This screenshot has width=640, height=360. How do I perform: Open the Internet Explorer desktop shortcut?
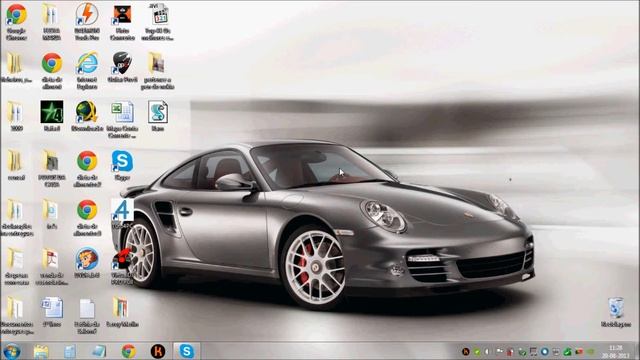tap(87, 63)
